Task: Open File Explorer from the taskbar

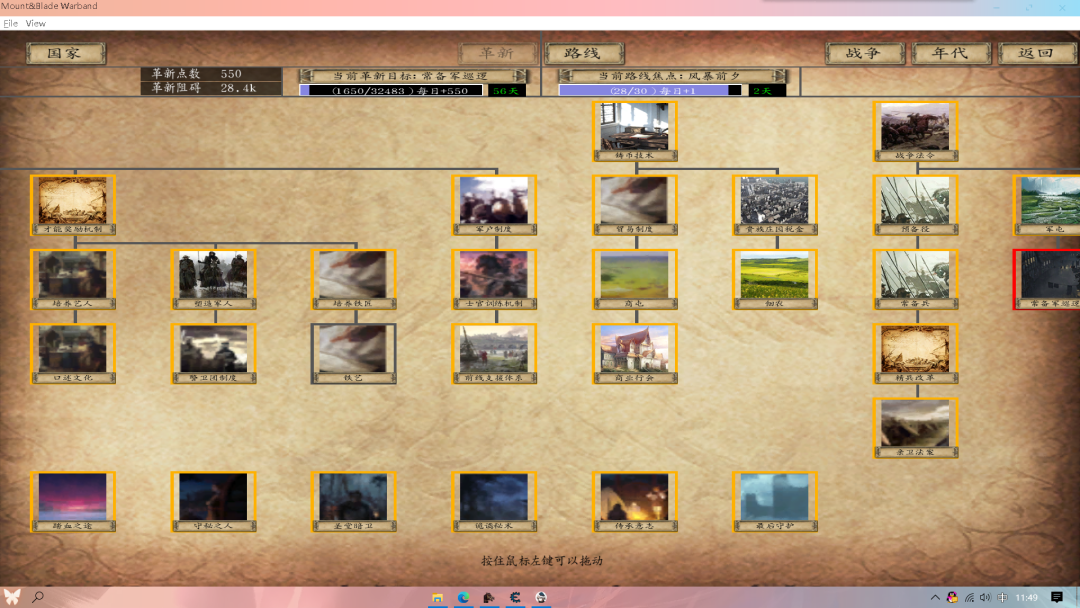Action: 437,598
